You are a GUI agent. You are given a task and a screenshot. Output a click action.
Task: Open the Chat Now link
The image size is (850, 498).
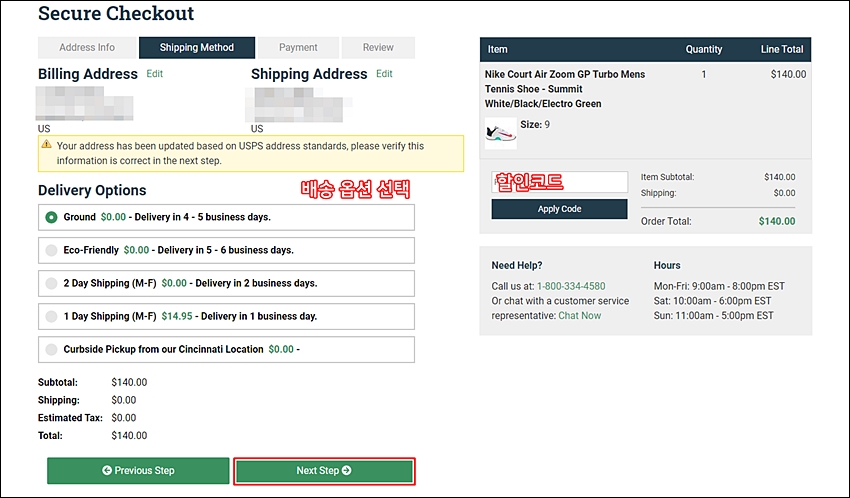tap(579, 315)
